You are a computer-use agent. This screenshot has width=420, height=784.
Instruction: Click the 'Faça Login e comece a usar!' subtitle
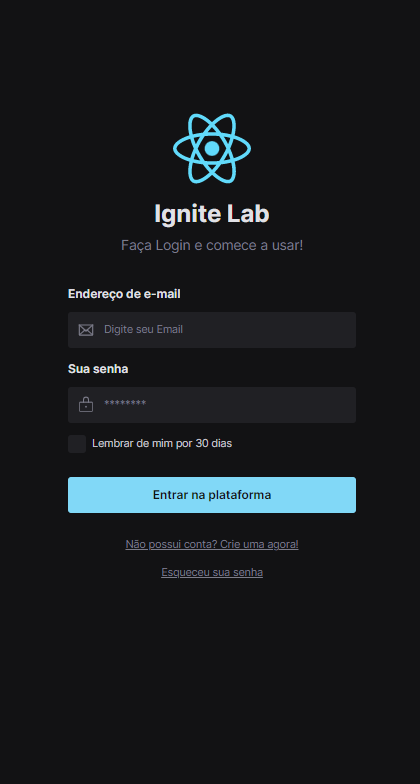tap(212, 246)
